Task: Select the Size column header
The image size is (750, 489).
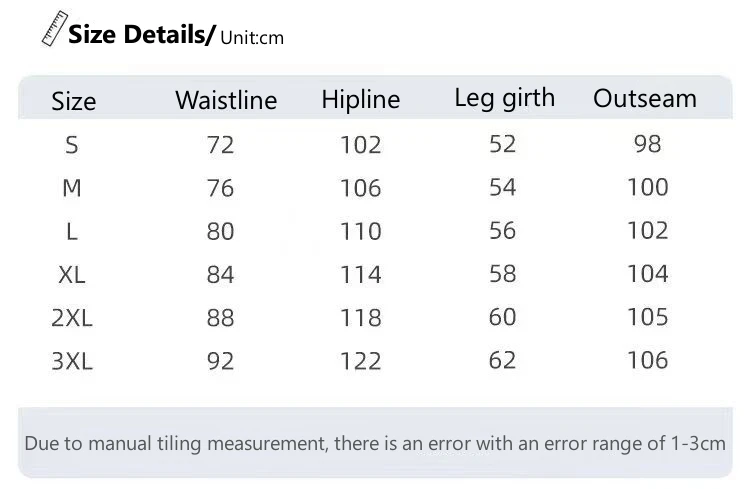Action: [x=74, y=101]
